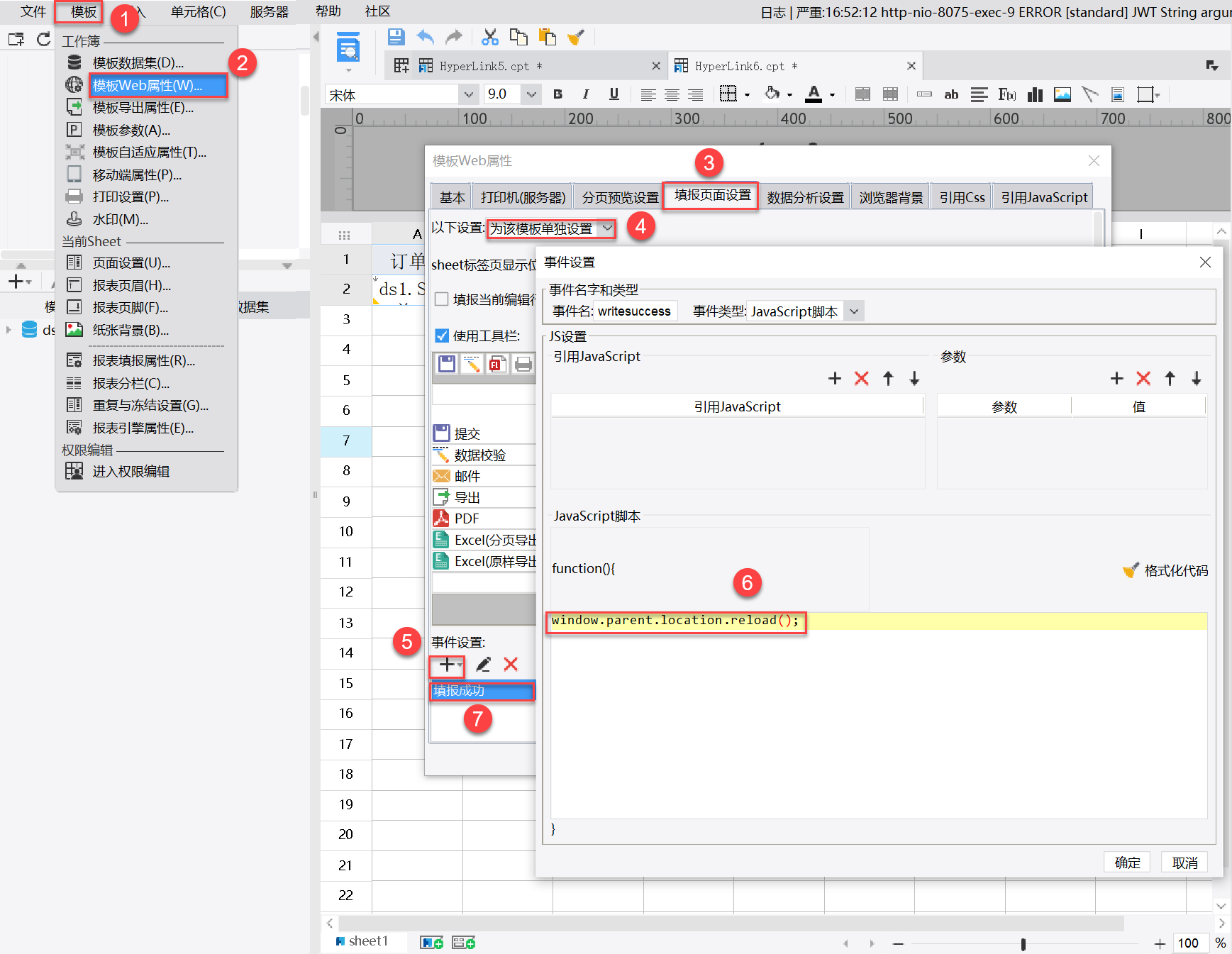Open the font size 9.0 dropdown

pyautogui.click(x=531, y=94)
